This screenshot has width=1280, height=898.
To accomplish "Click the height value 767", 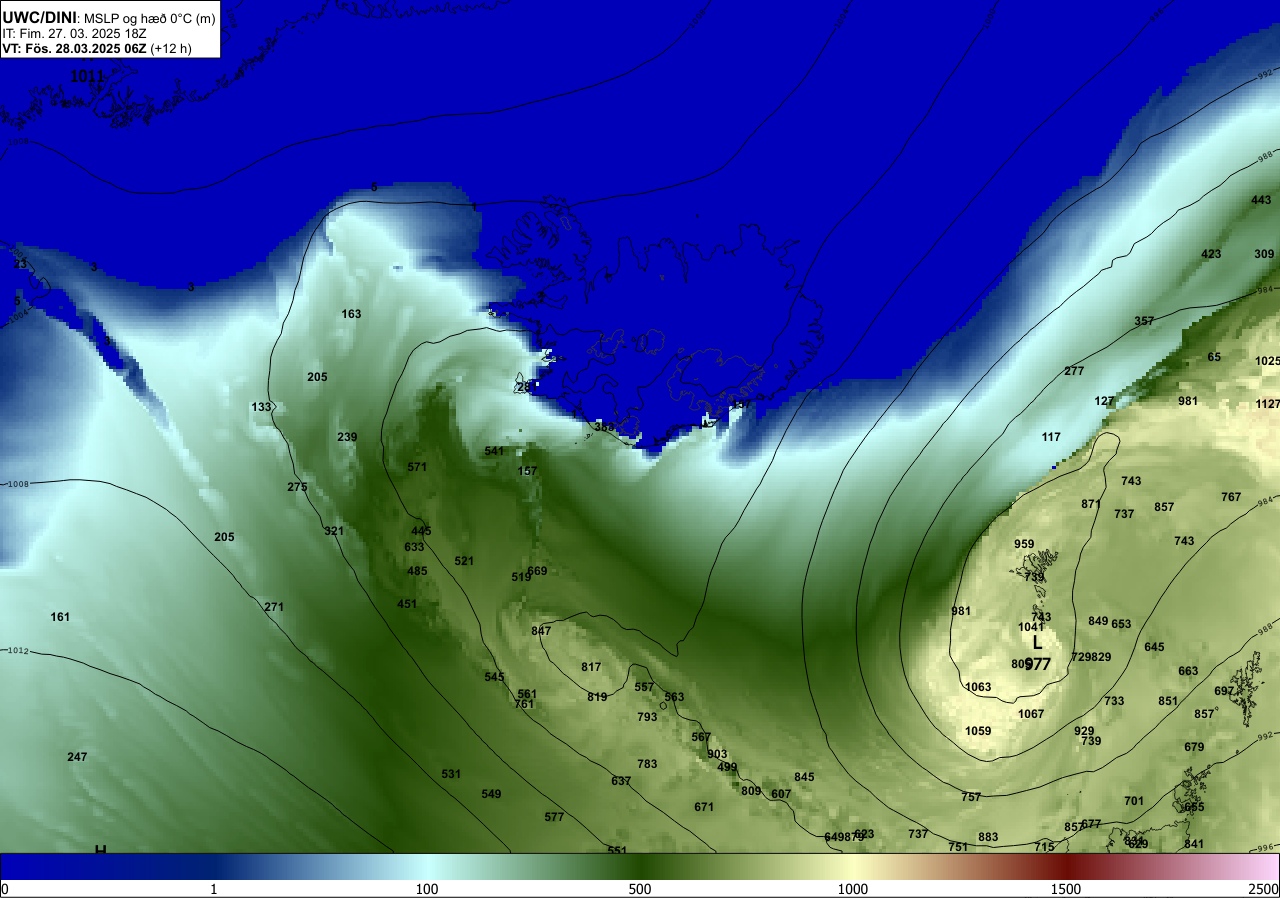I will pyautogui.click(x=1231, y=497).
